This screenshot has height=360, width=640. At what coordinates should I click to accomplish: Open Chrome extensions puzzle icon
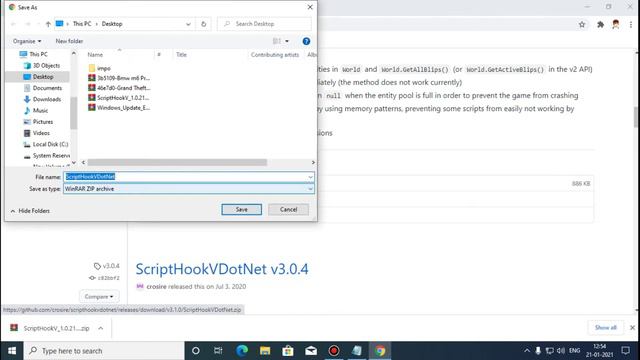point(600,24)
